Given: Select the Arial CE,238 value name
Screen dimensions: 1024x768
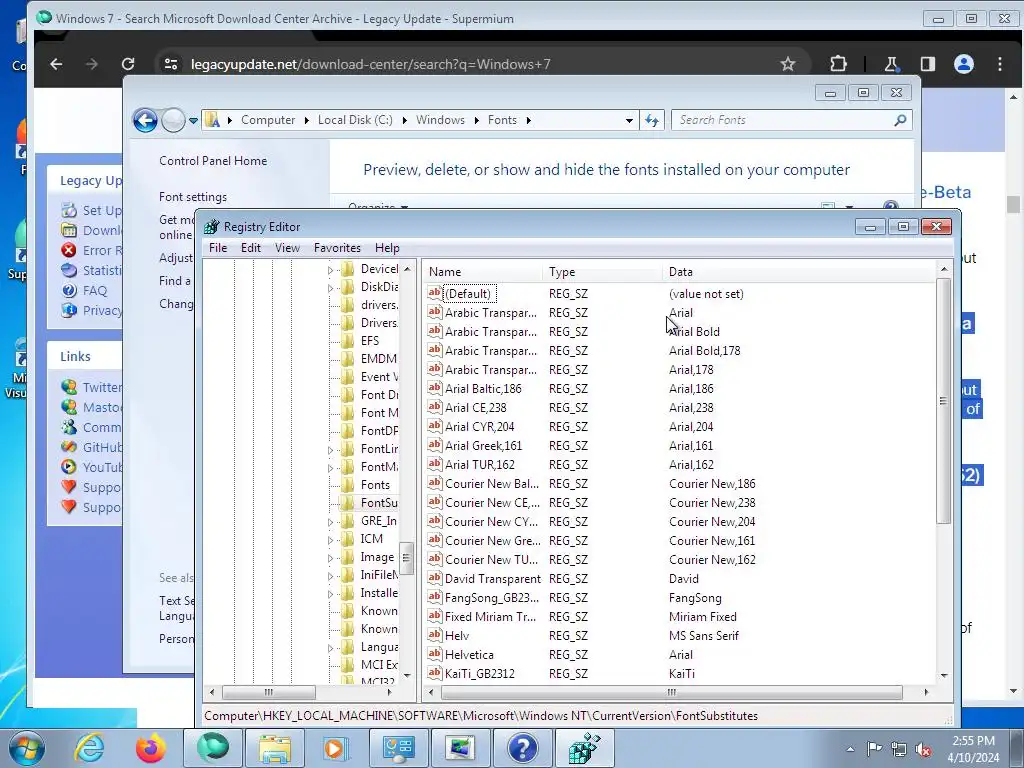Looking at the screenshot, I should 475,408.
